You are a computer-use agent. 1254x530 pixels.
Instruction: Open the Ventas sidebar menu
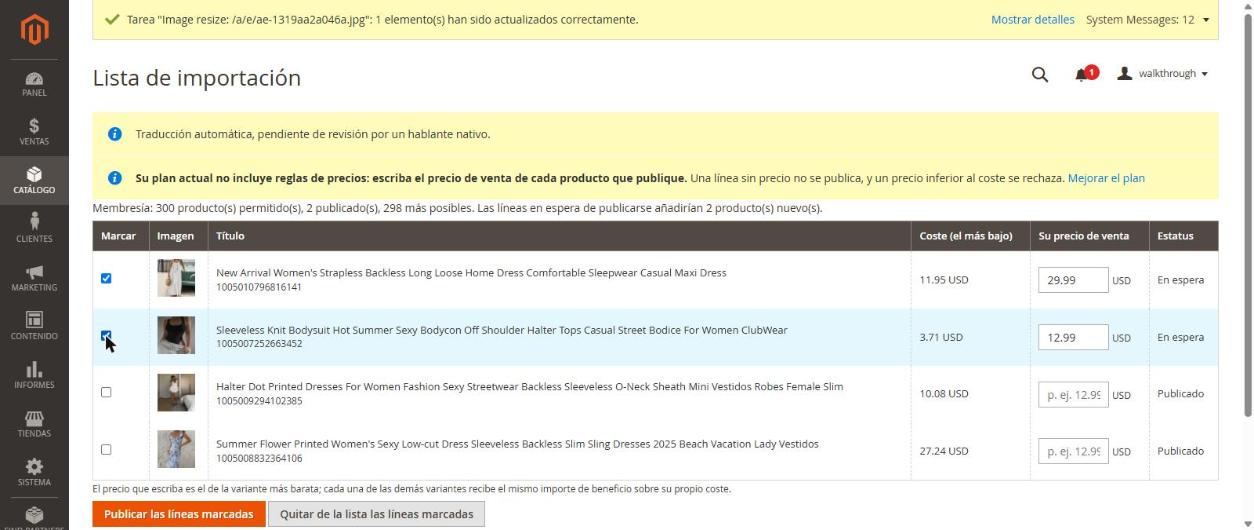click(x=34, y=132)
